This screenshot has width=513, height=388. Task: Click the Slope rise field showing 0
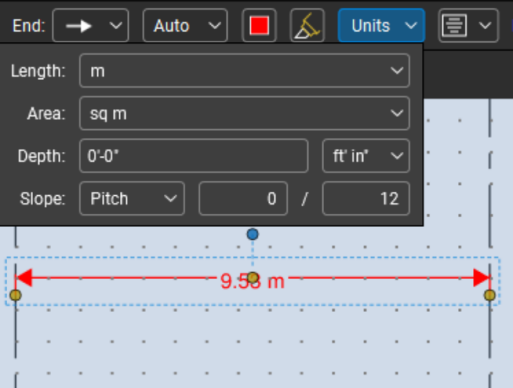243,199
